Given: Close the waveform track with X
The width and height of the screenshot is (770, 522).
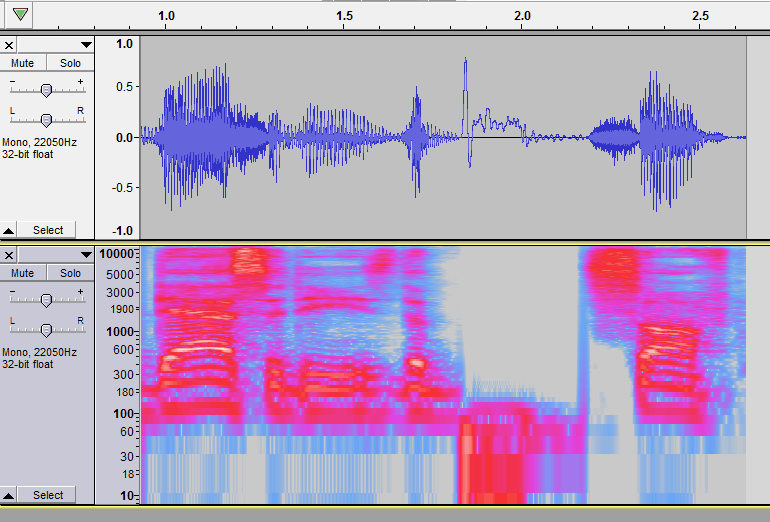Looking at the screenshot, I should click(x=9, y=46).
